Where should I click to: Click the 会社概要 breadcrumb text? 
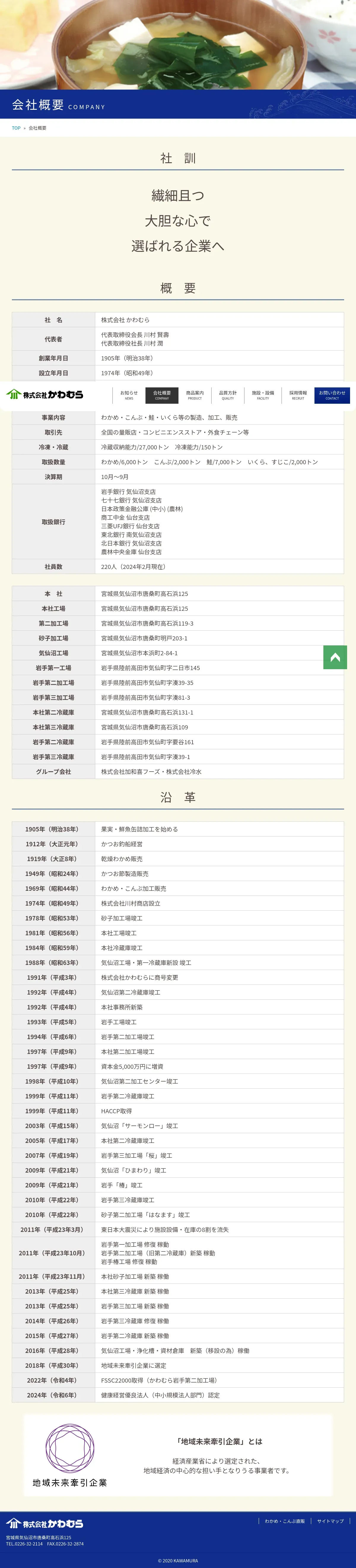(38, 128)
